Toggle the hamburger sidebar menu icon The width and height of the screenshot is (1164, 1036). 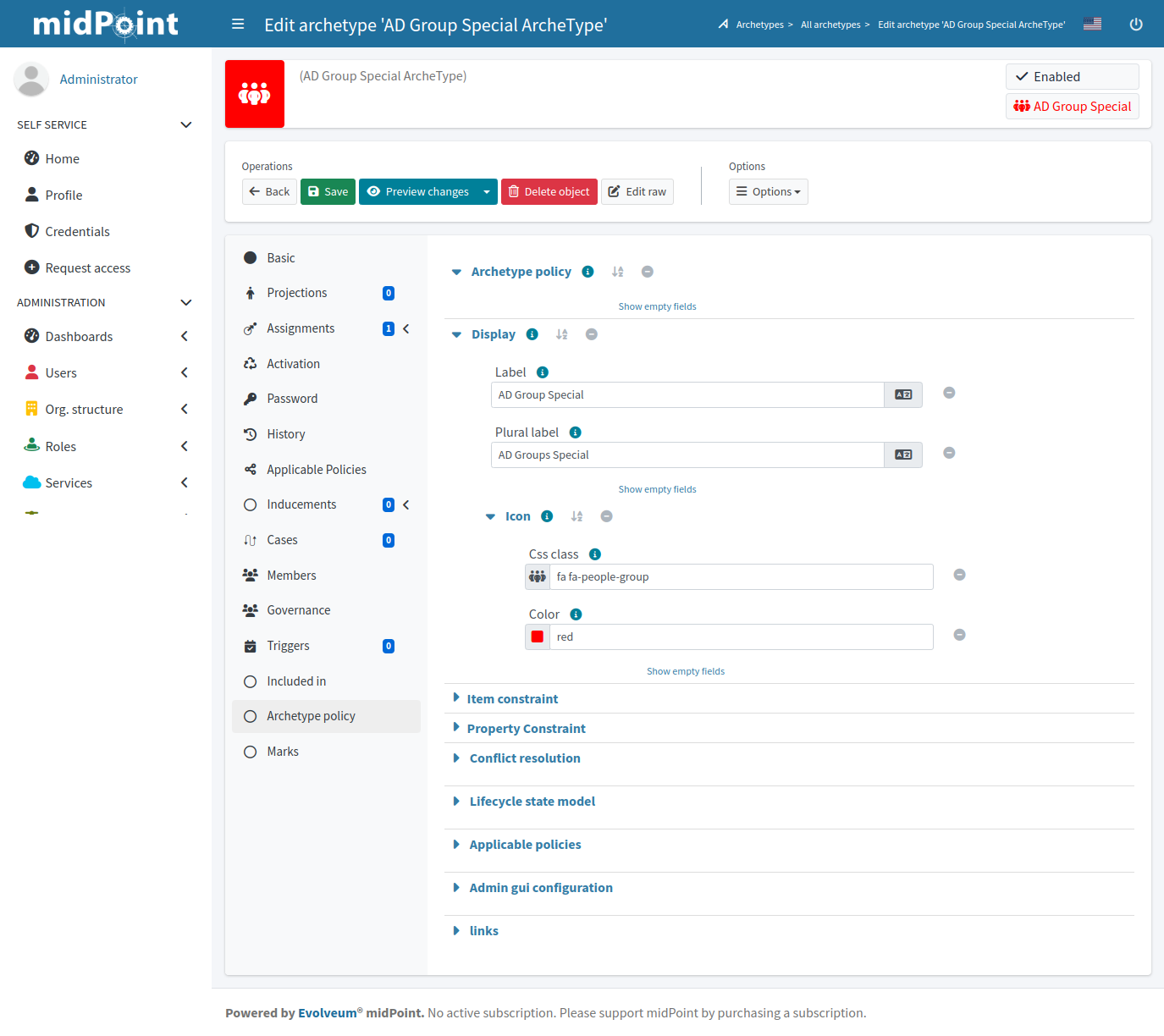pyautogui.click(x=238, y=25)
